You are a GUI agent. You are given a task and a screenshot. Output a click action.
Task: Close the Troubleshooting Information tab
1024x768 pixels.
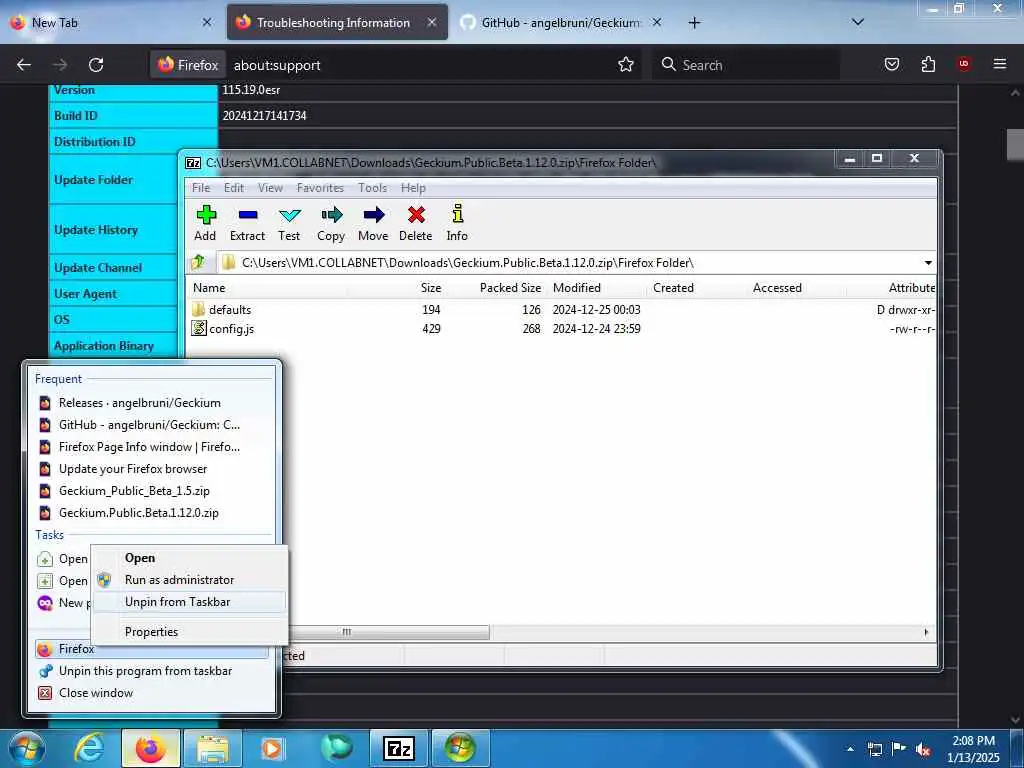(432, 22)
